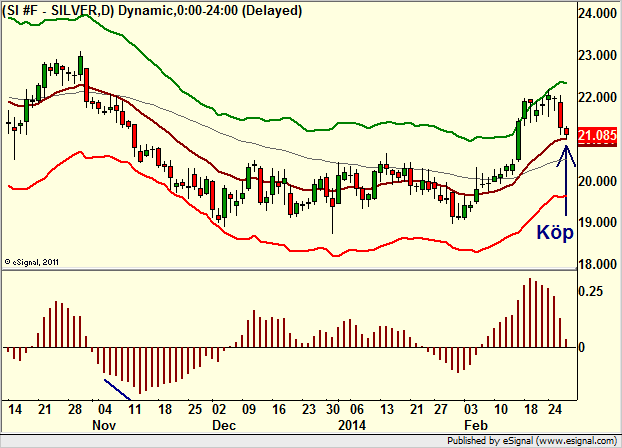Image resolution: width=622 pixels, height=448 pixels.
Task: Select the 18.000 price axis label
Action: pyautogui.click(x=597, y=264)
